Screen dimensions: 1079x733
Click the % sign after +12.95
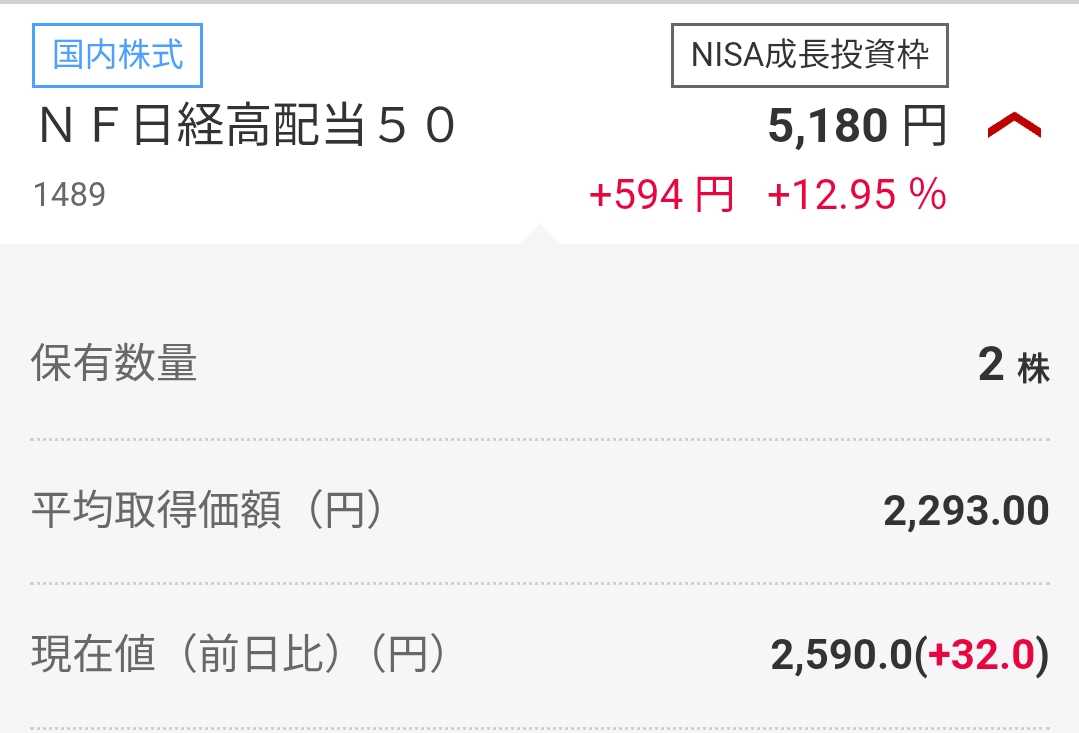pyautogui.click(x=927, y=194)
